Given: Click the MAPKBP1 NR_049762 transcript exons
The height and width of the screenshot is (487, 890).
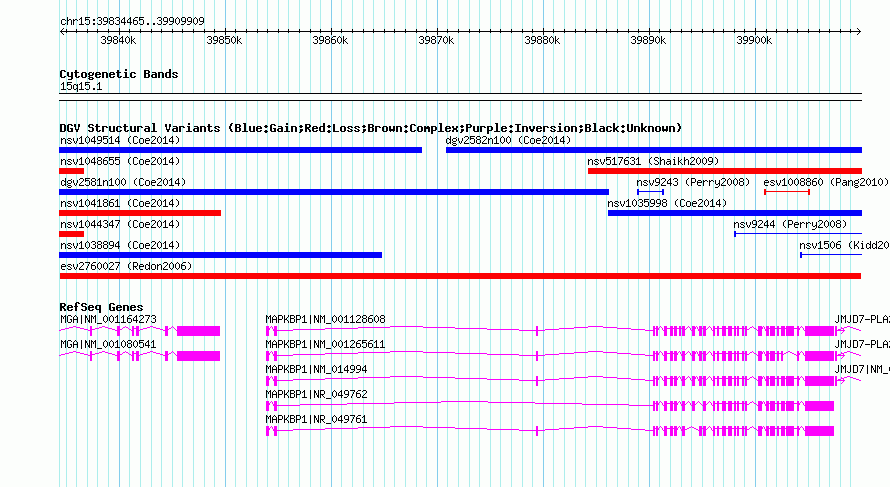Looking at the screenshot, I should pos(550,406).
